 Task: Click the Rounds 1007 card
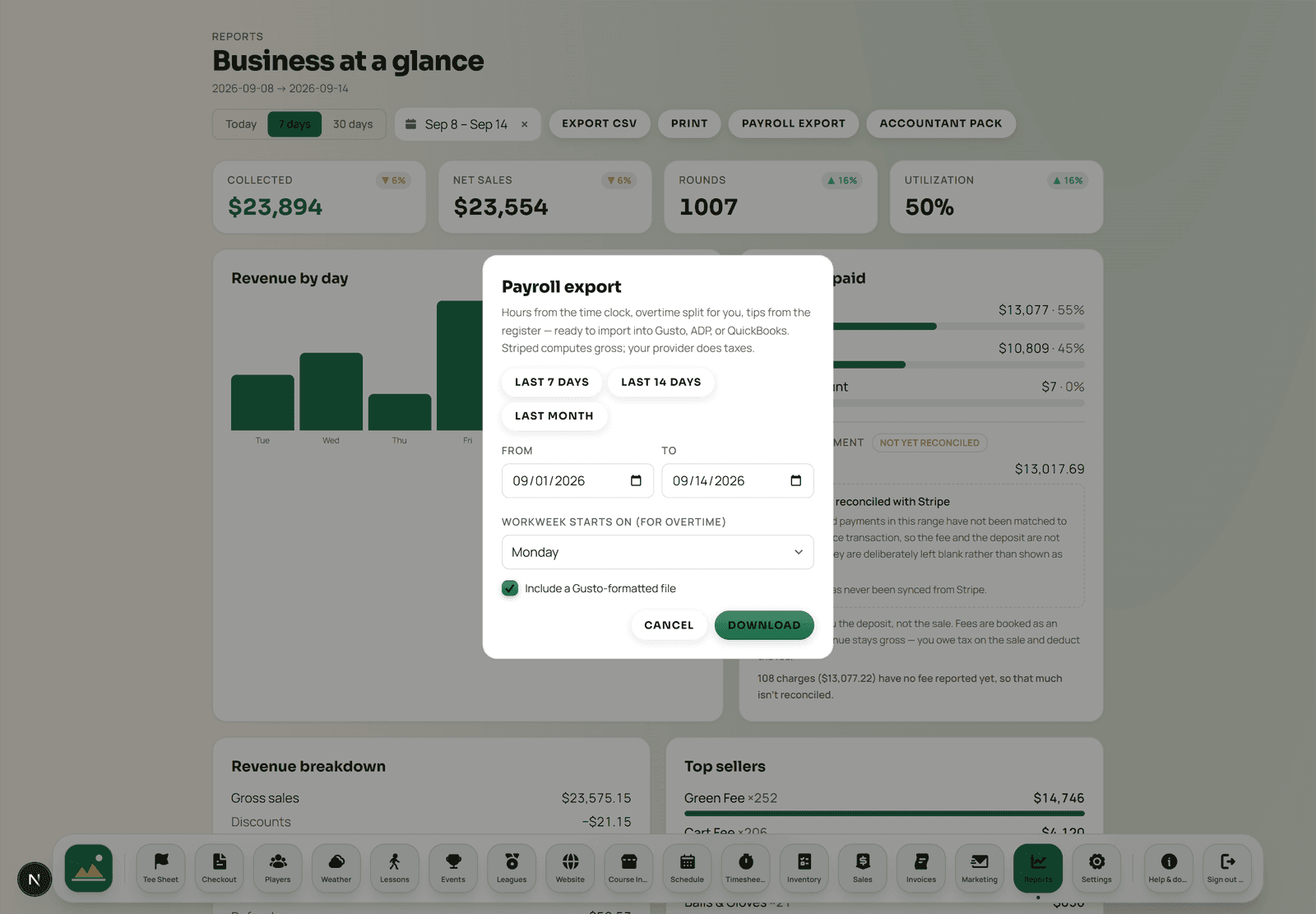pos(771,197)
